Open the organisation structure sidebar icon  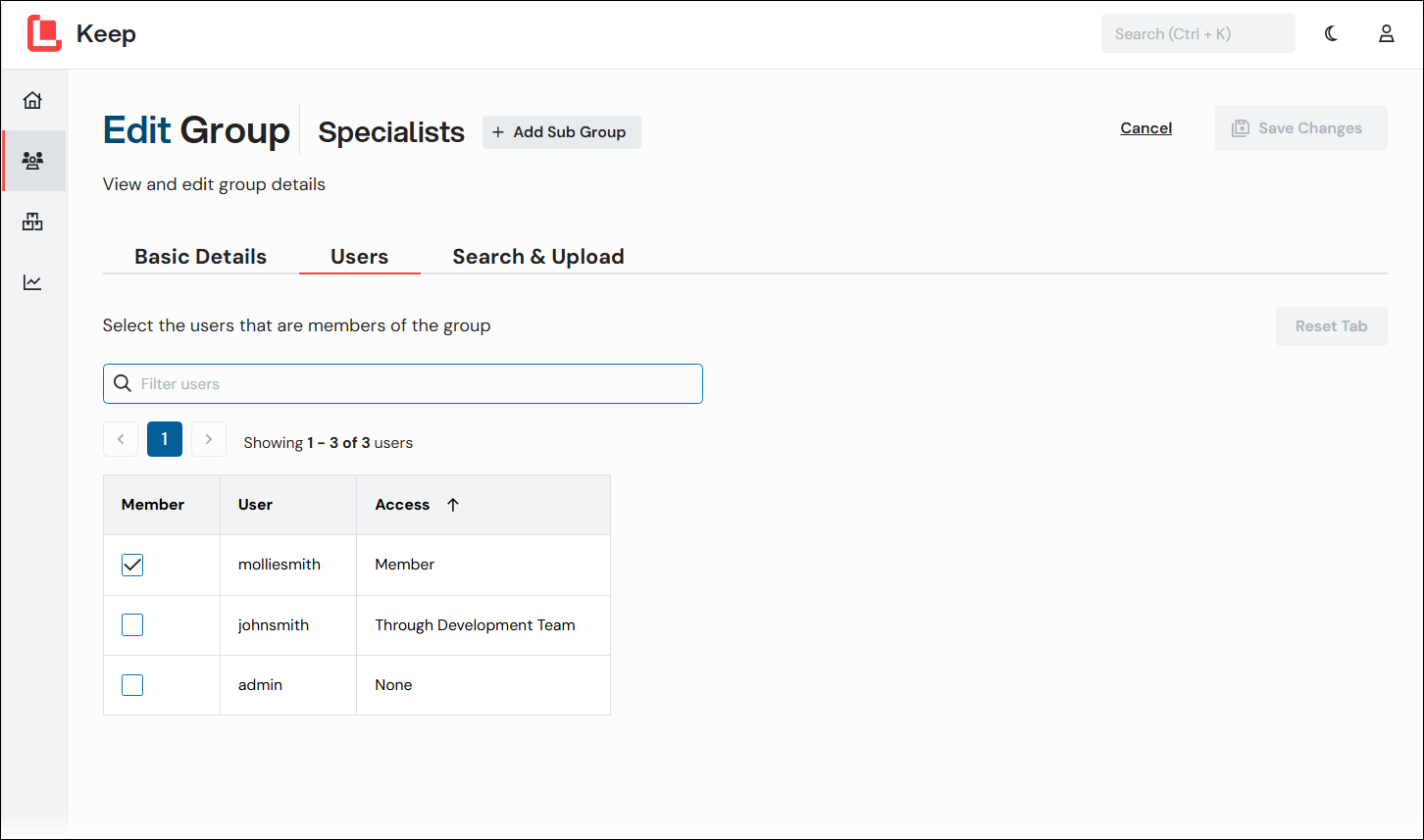click(32, 222)
